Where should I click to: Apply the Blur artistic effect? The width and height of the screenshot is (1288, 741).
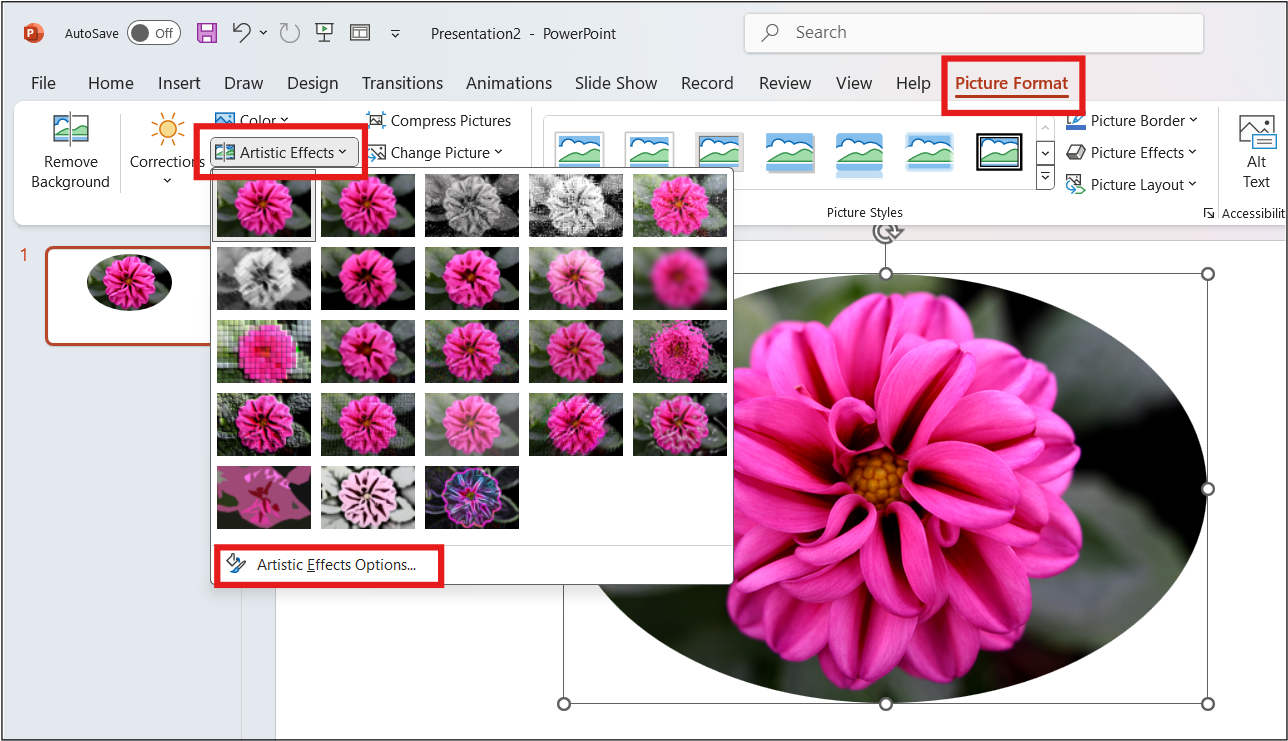[680, 278]
